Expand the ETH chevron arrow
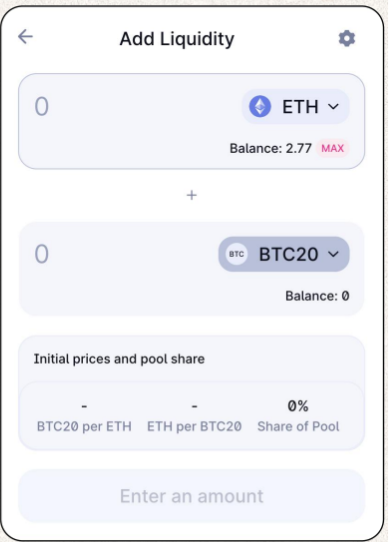This screenshot has width=389, height=542. pos(333,106)
